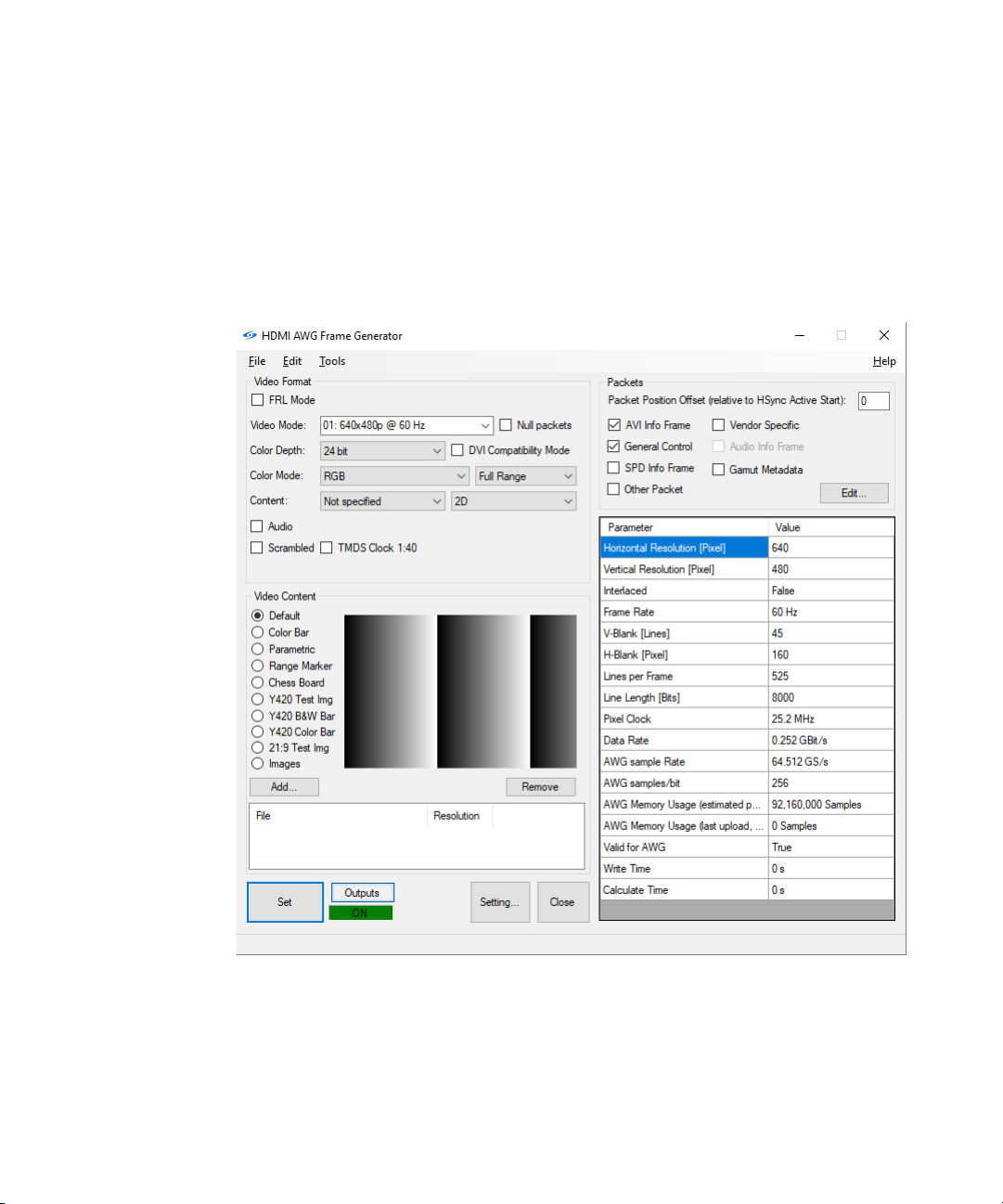The width and height of the screenshot is (1003, 1204).
Task: Expand the Color Depth 24 bit dropdown
Action: [x=383, y=451]
